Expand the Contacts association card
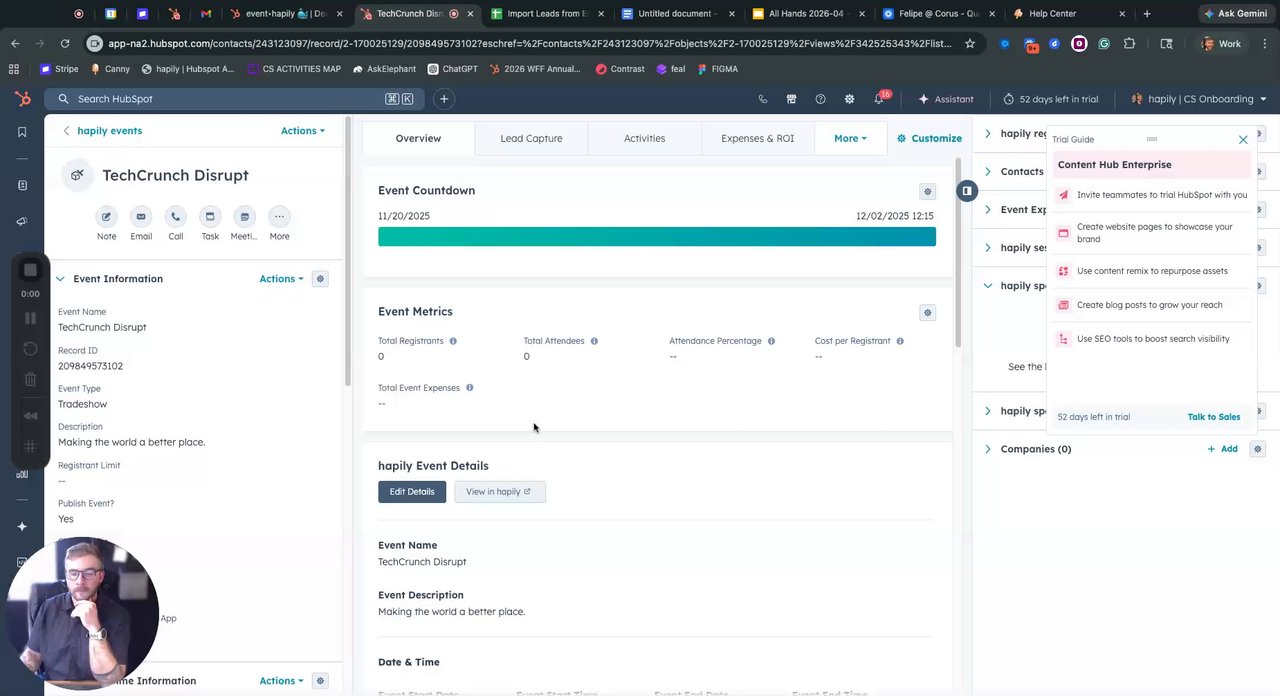1280x696 pixels. click(988, 172)
